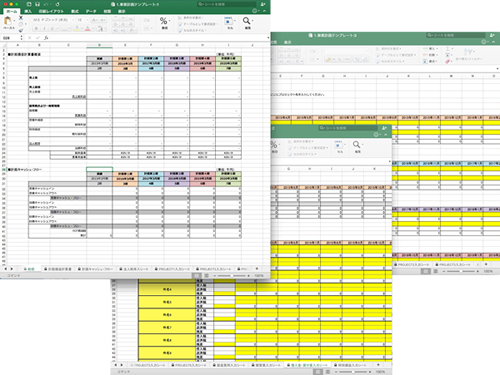Click the Save icon in title bar
This screenshot has width=500, height=375.
37,4
